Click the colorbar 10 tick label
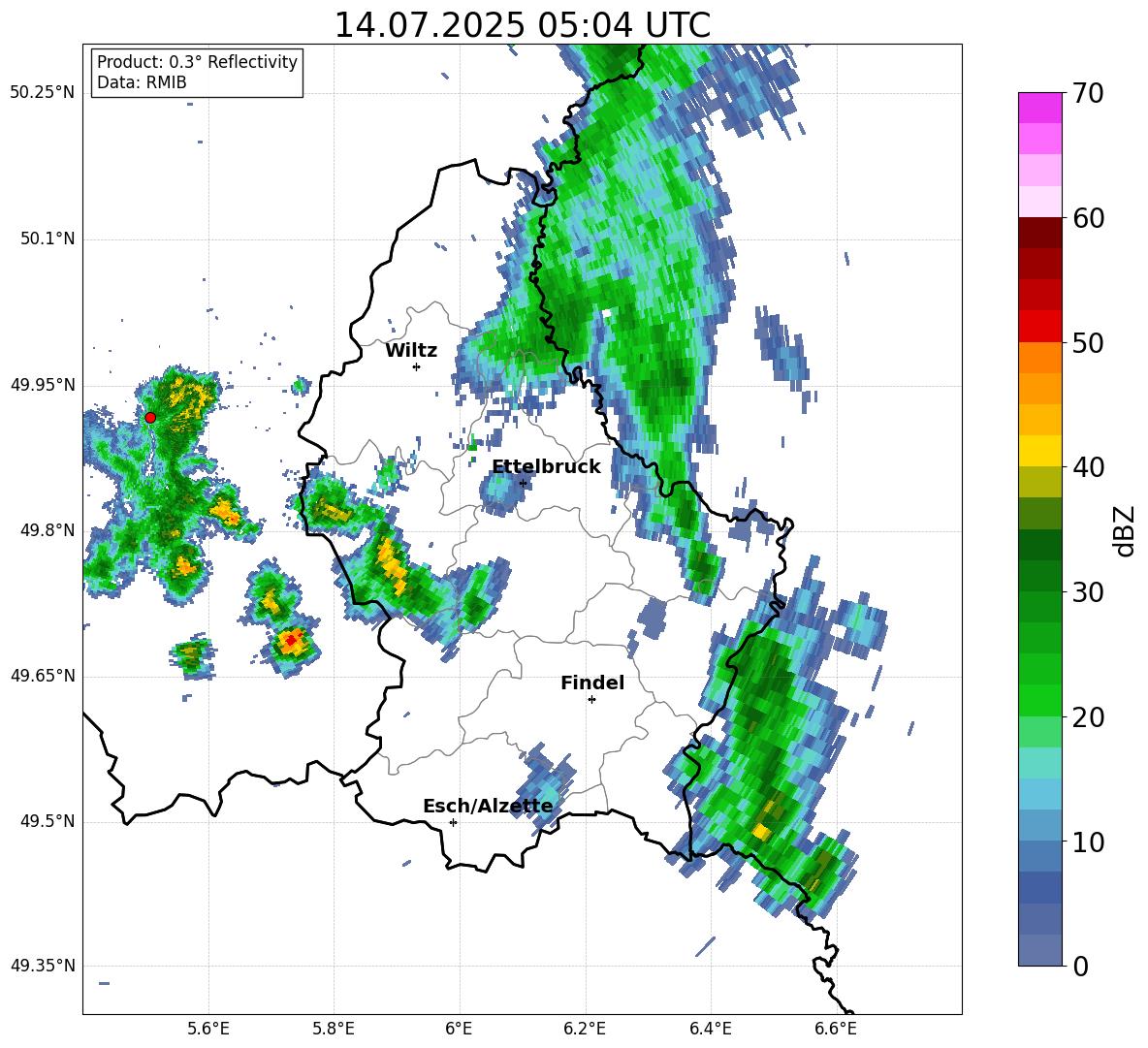The width and height of the screenshot is (1148, 1048). 1088,842
